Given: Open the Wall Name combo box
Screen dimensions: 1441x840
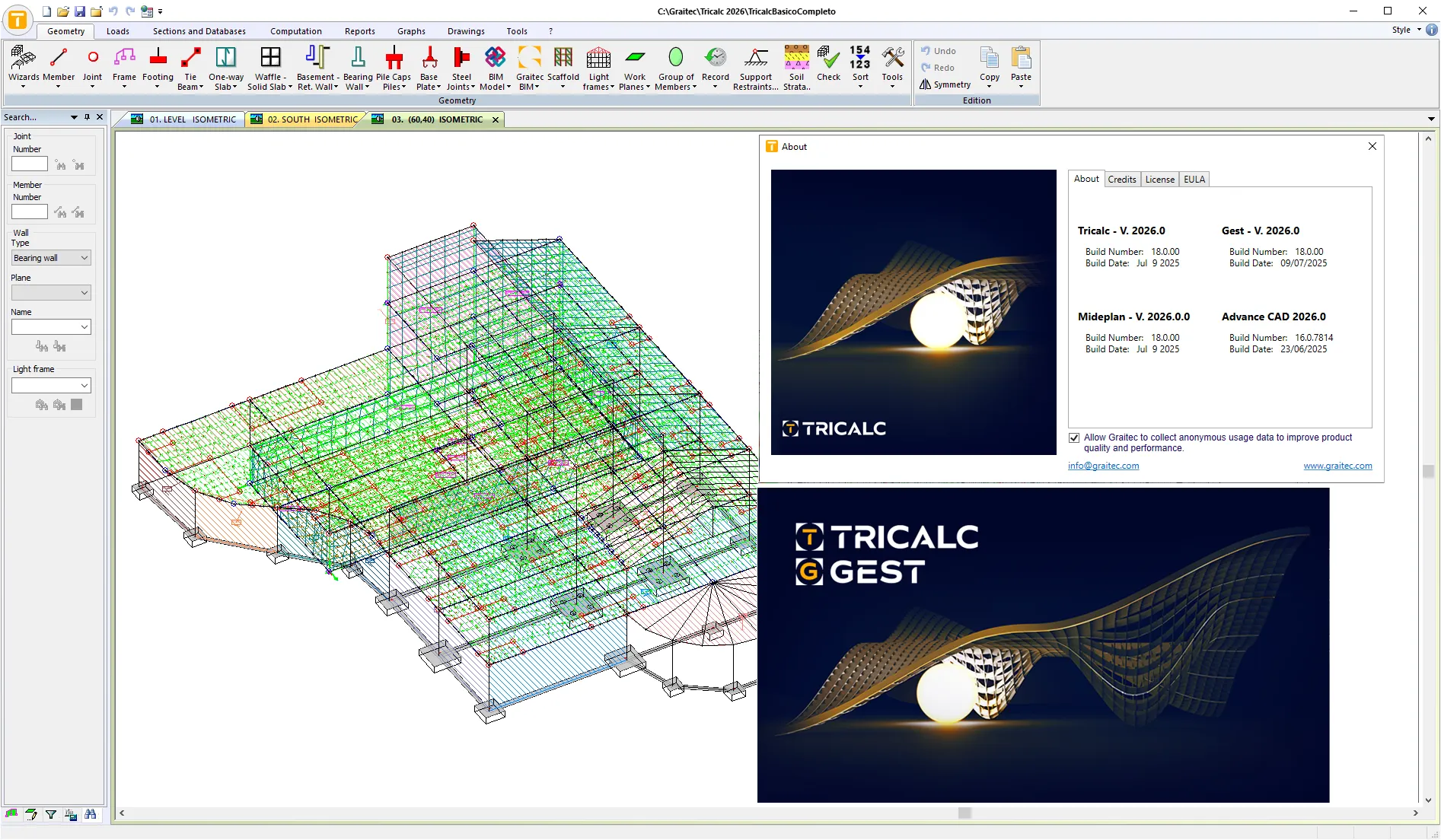Looking at the screenshot, I should (51, 326).
